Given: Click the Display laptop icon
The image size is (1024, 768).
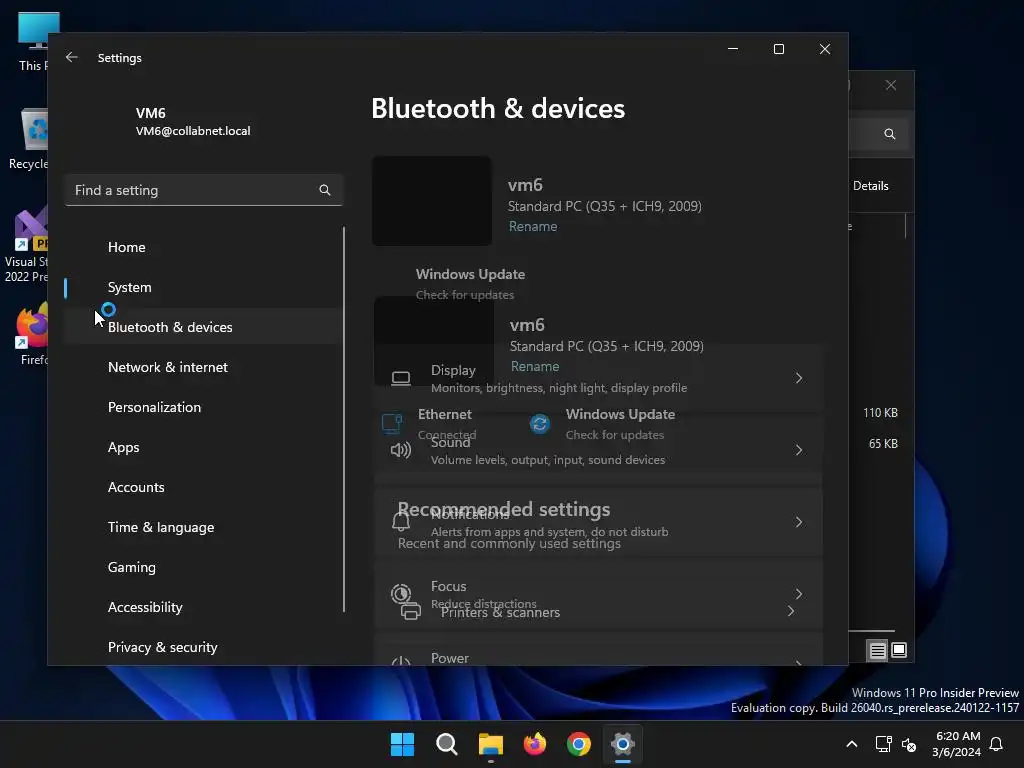Looking at the screenshot, I should pyautogui.click(x=401, y=379).
